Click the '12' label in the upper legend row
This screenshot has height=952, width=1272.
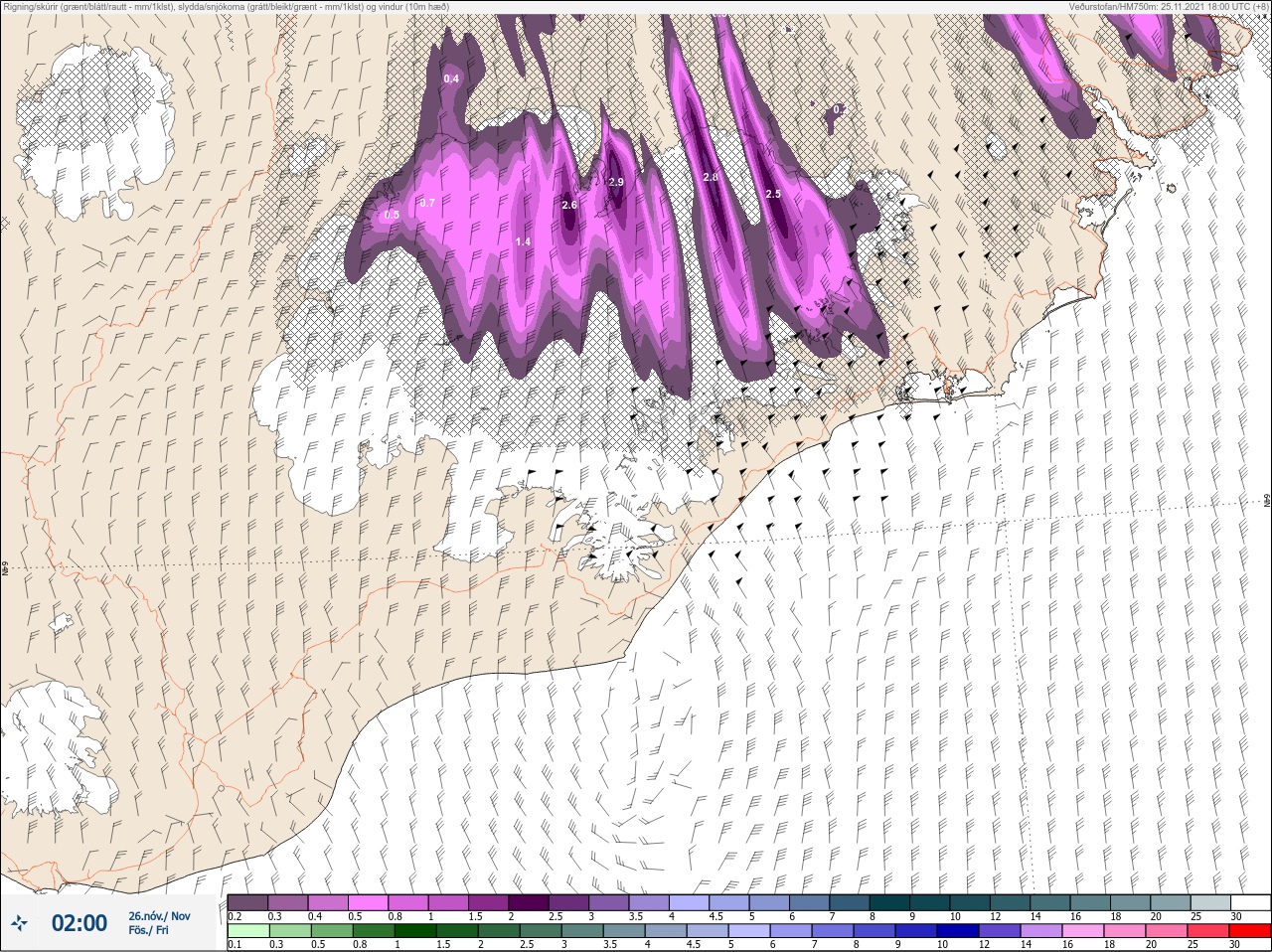point(995,916)
